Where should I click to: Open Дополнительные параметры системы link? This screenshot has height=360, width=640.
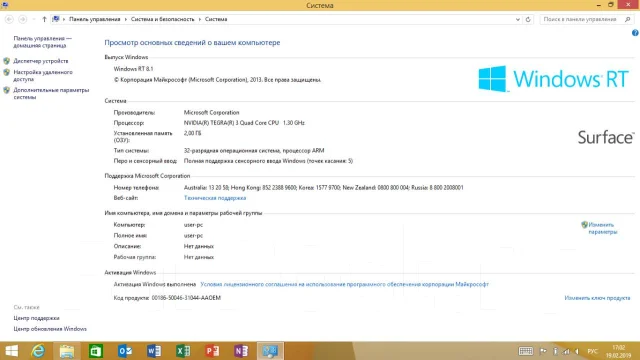(51, 93)
